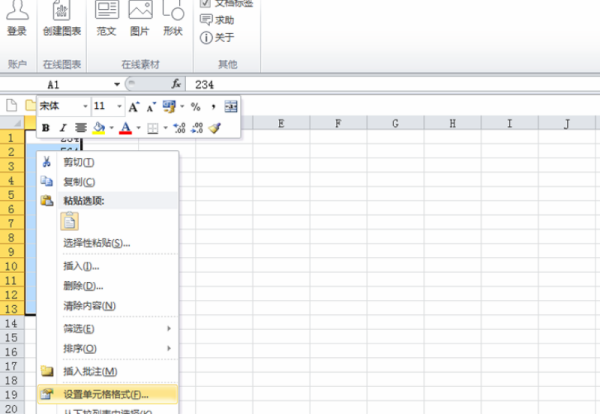Choose 插入批注(M) insert comment
The height and width of the screenshot is (414, 600).
pos(108,371)
